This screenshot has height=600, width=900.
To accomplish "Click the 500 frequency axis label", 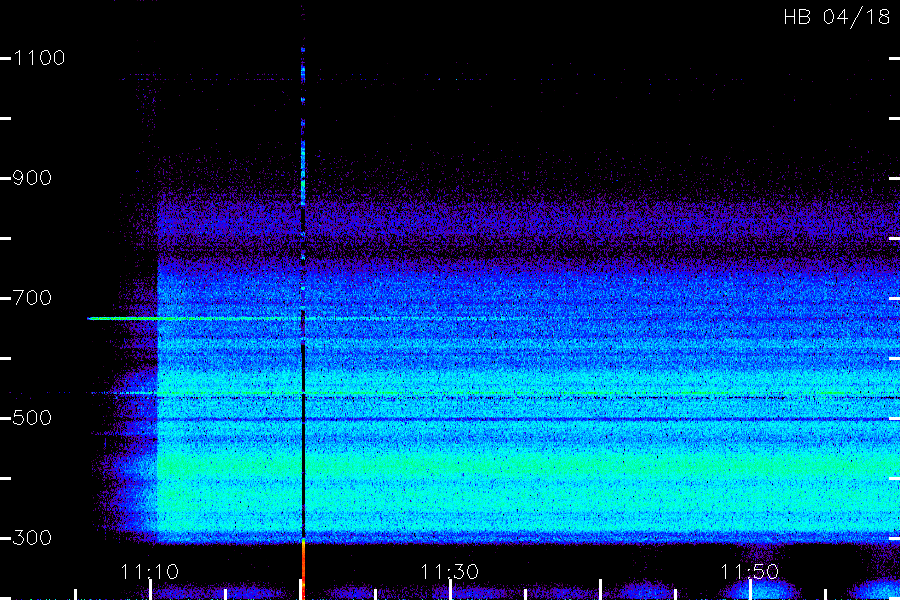I will 32,418.
